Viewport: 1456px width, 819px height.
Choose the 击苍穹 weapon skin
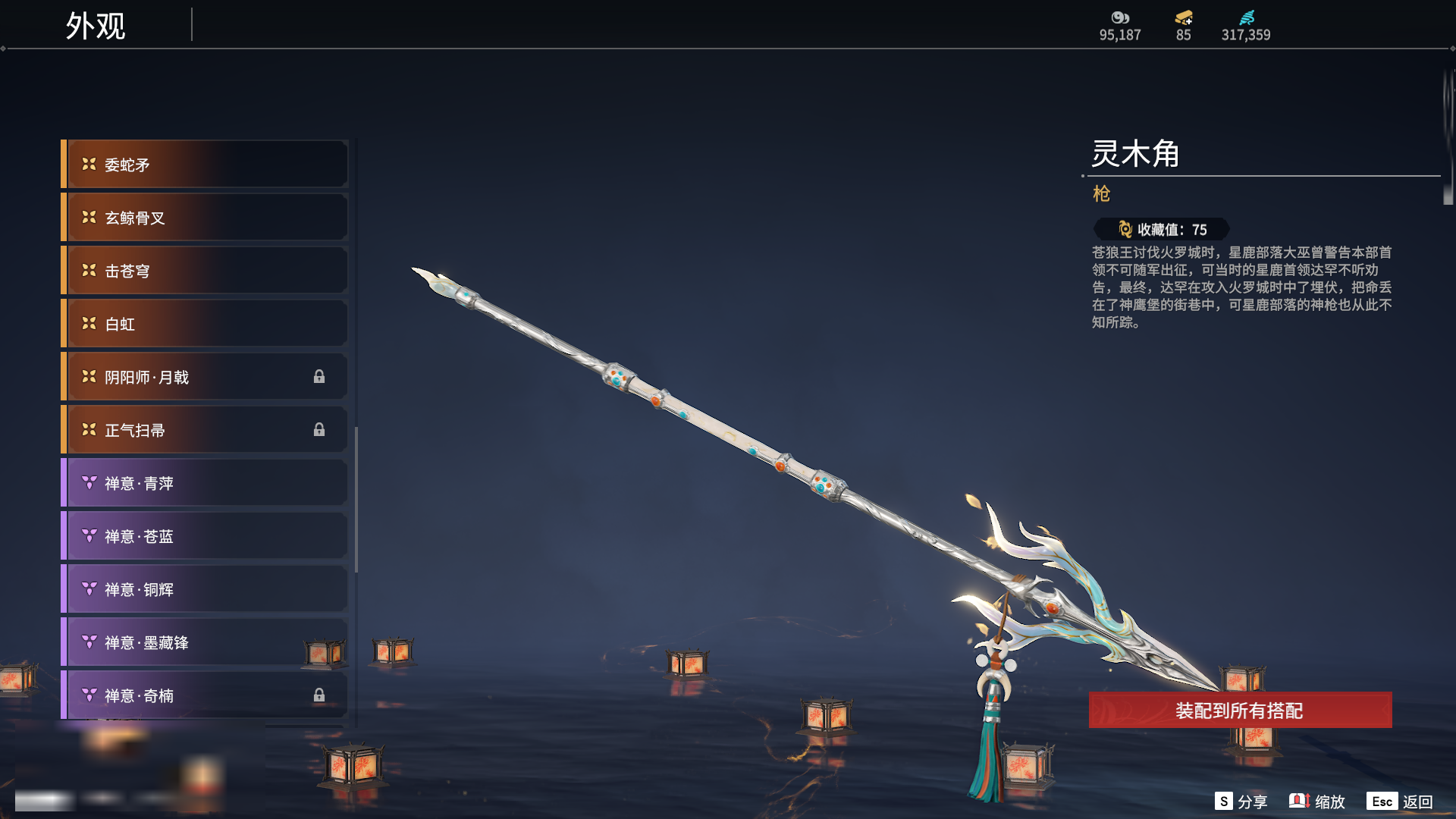pos(205,270)
